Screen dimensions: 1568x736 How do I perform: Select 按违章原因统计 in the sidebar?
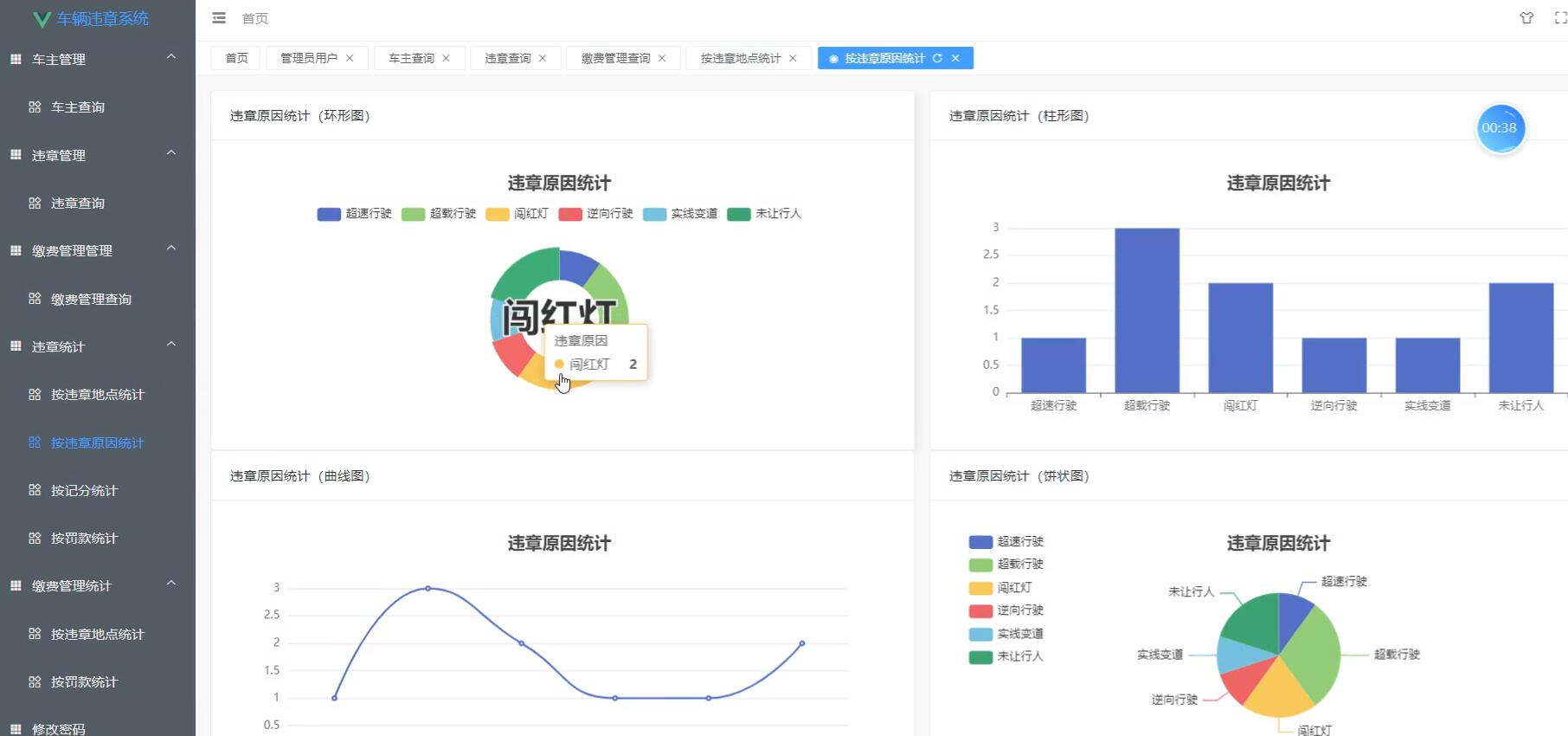point(98,442)
